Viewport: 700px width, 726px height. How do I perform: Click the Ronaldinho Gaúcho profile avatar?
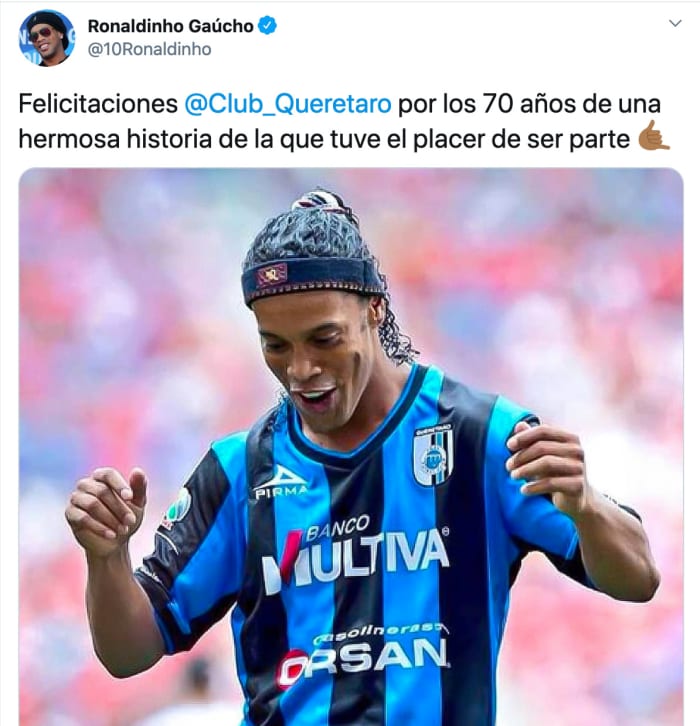[x=47, y=38]
